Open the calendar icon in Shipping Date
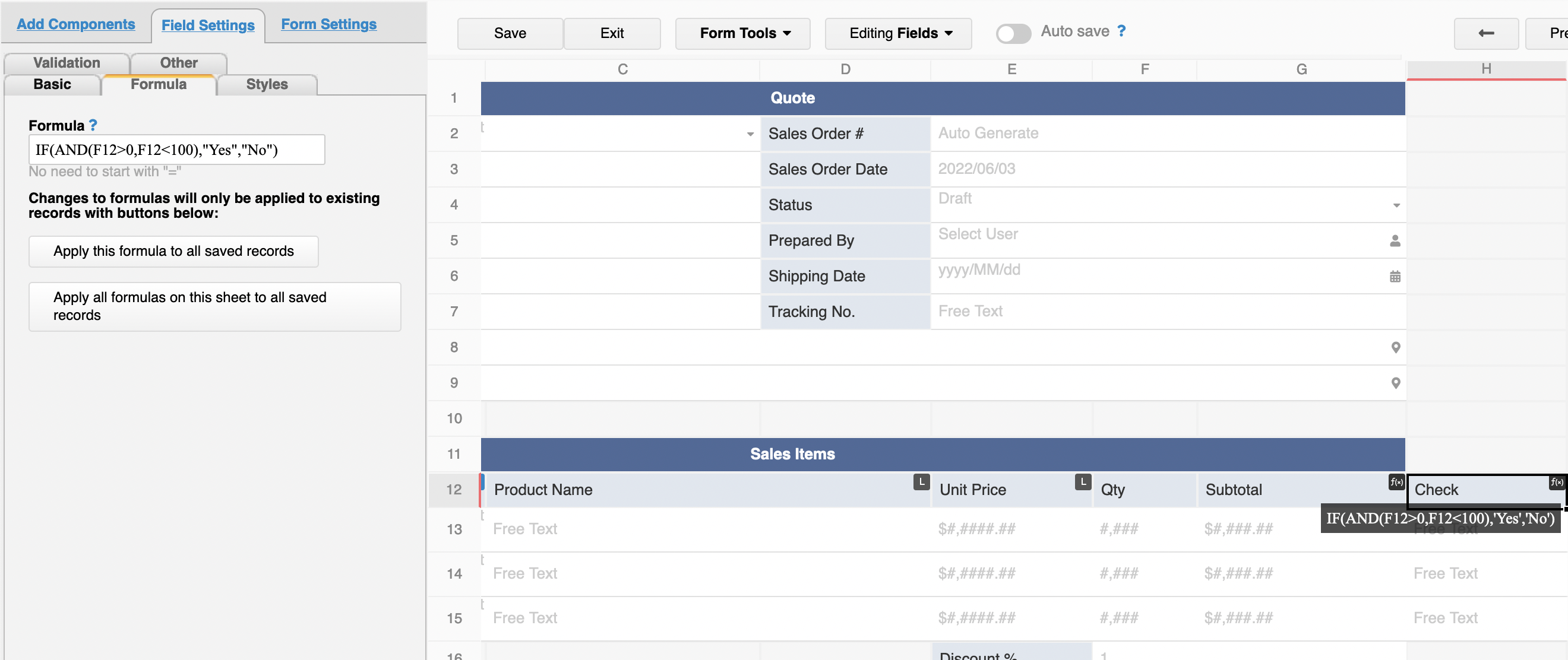This screenshot has width=1568, height=660. (1395, 277)
